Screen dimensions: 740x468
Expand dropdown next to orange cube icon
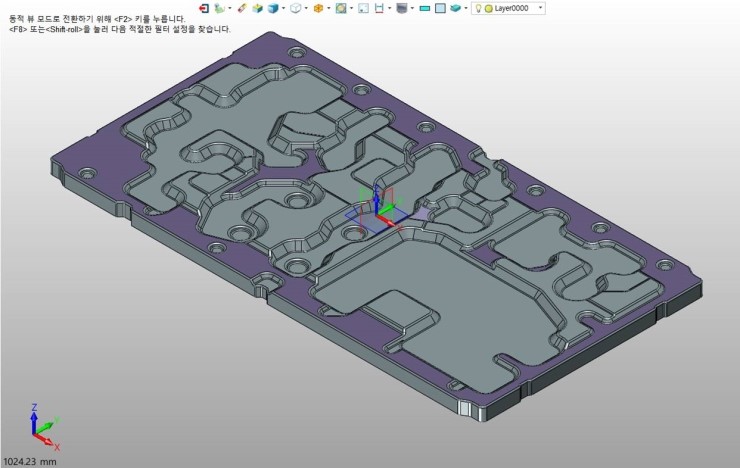pyautogui.click(x=329, y=8)
